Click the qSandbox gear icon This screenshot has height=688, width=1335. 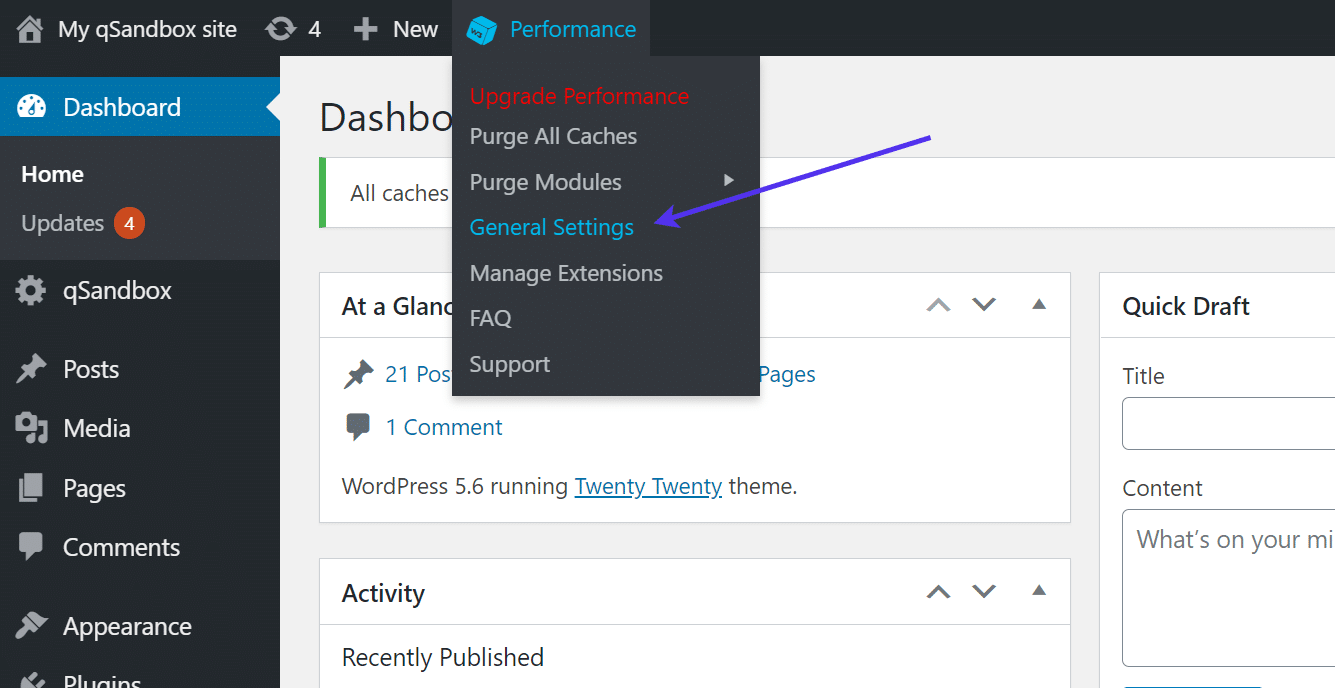click(x=31, y=291)
